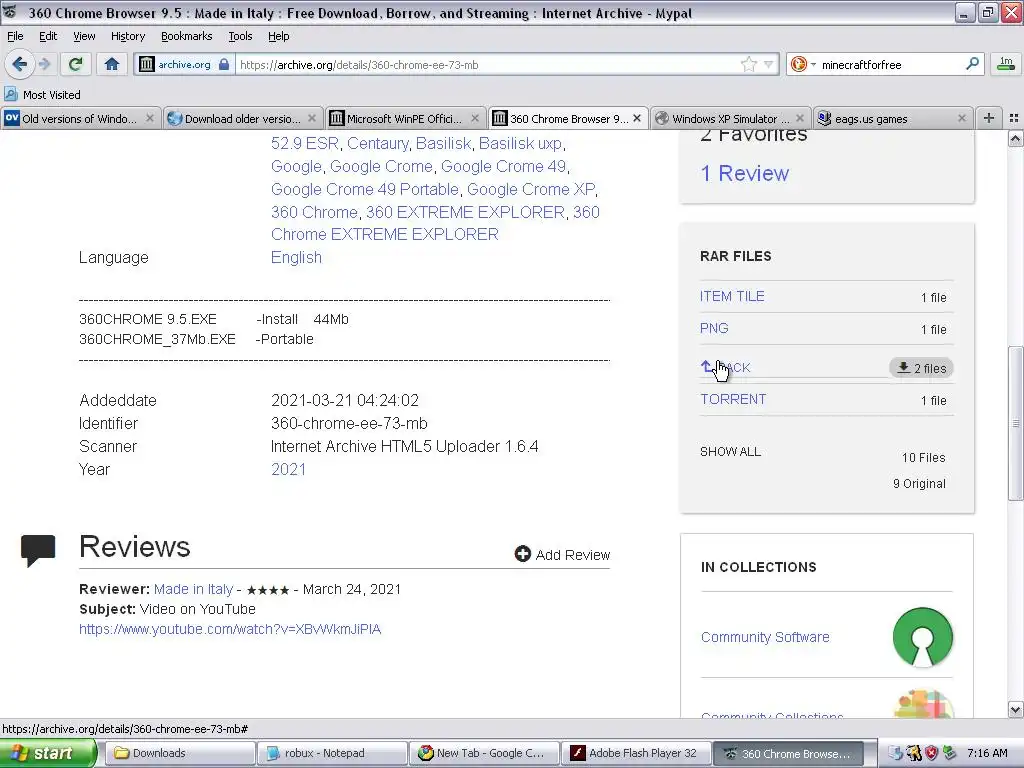Switch to Adobe Flash Player 32 taskbar item
1024x768 pixels.
point(636,753)
